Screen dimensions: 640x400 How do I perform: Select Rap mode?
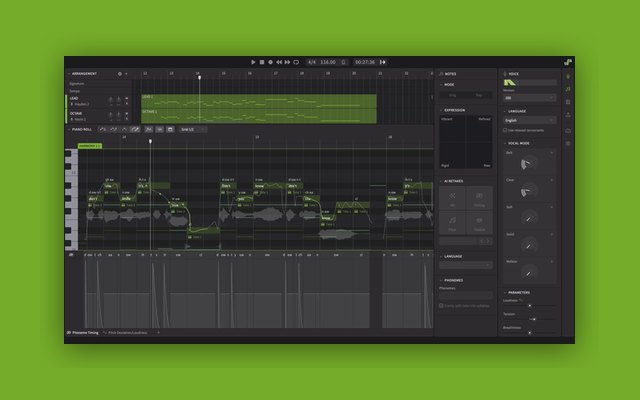point(479,95)
